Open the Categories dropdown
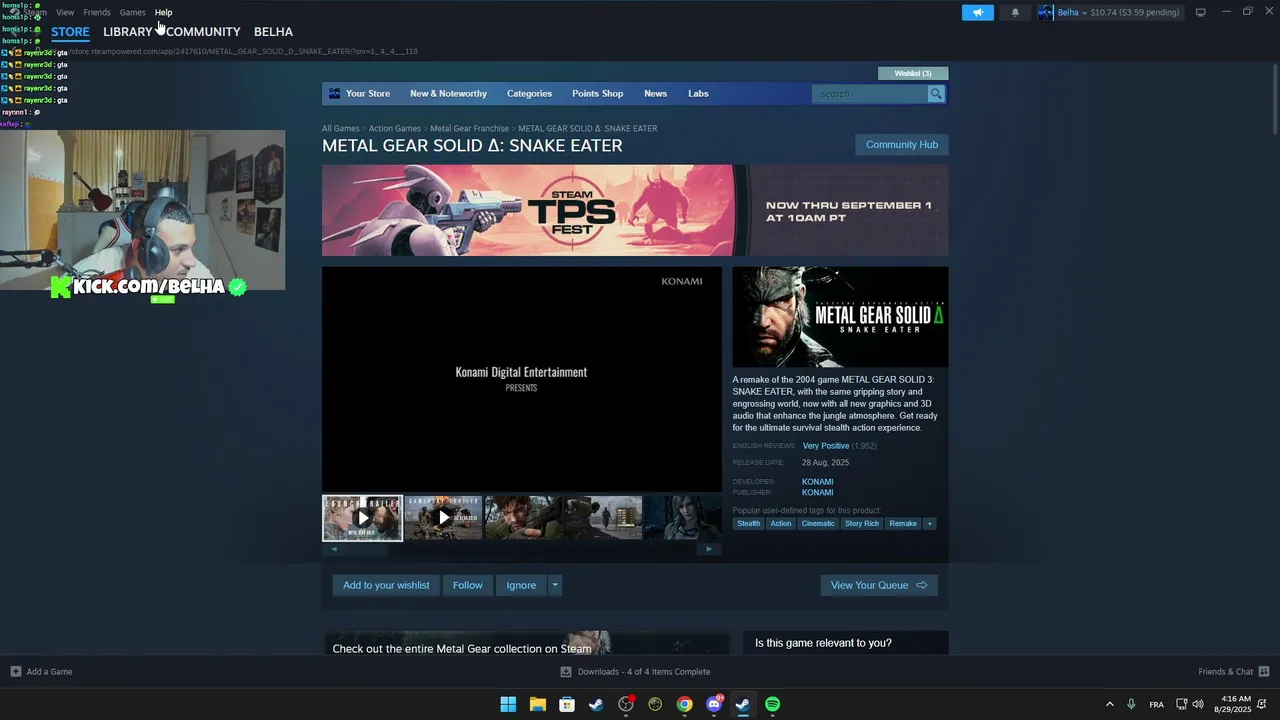The height and width of the screenshot is (720, 1280). click(529, 94)
